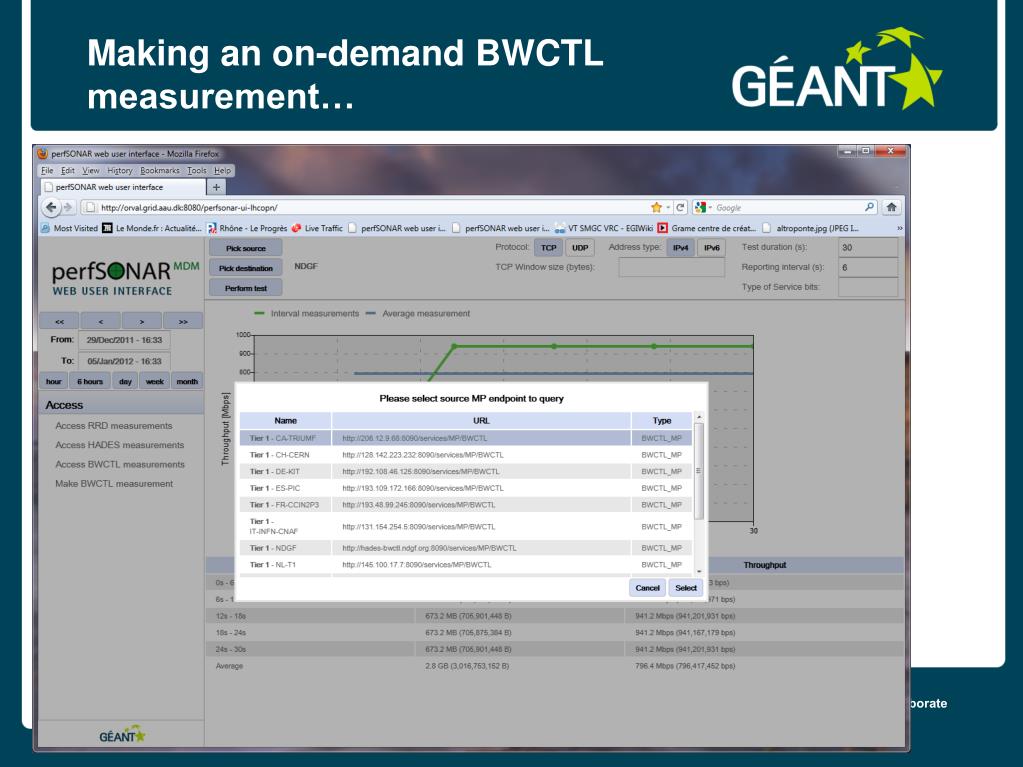Select month time range
The image size is (1023, 767).
(187, 382)
